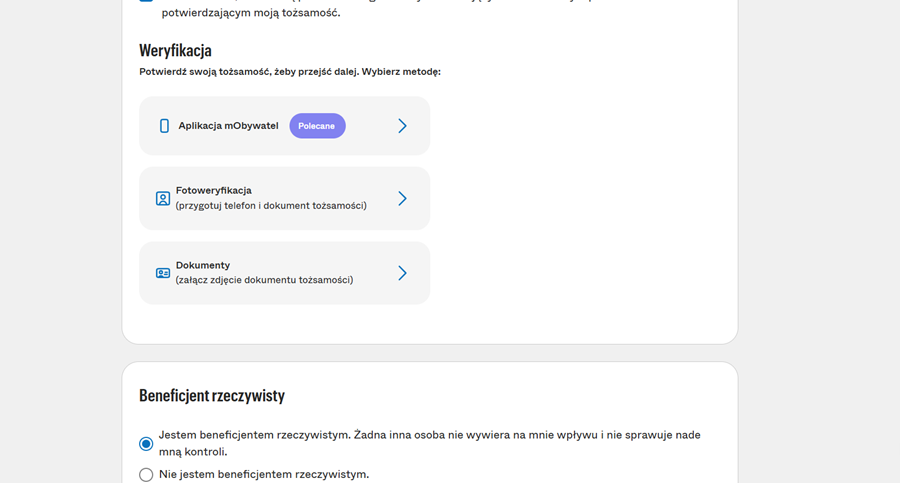
Task: Open mObywatel option via its right chevron
Action: 402,126
